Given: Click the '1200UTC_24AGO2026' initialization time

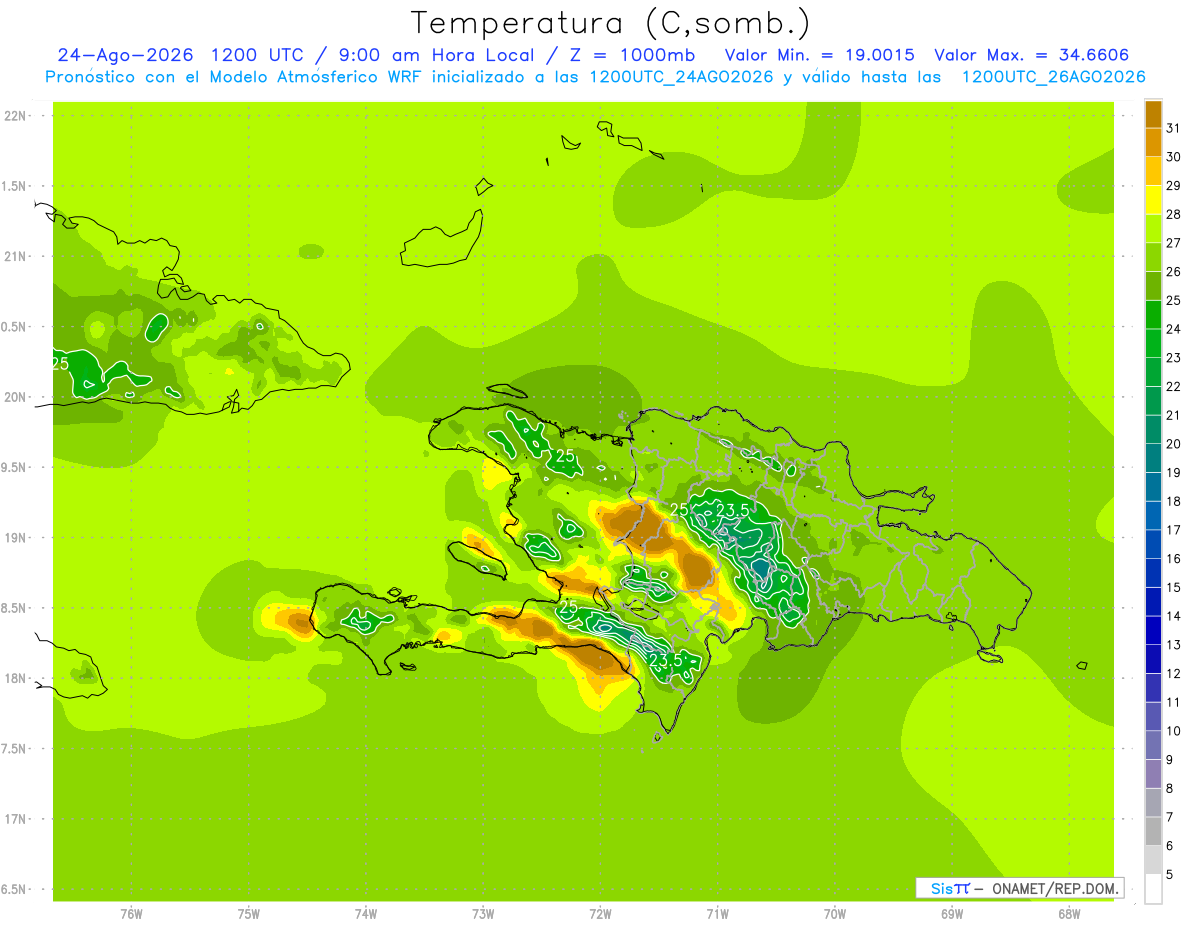Looking at the screenshot, I should click(x=681, y=77).
